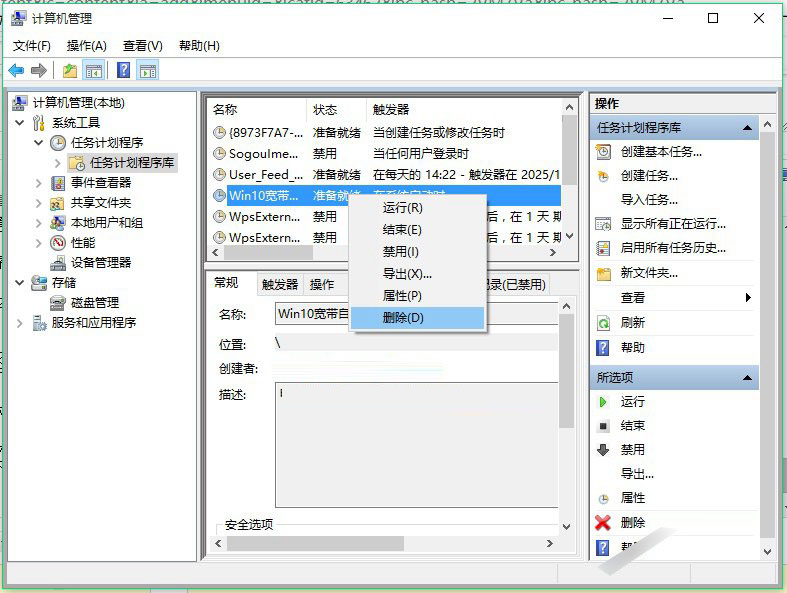
Task: Toggle Show/Hide Action Pane toolbar icon
Action: point(148,70)
